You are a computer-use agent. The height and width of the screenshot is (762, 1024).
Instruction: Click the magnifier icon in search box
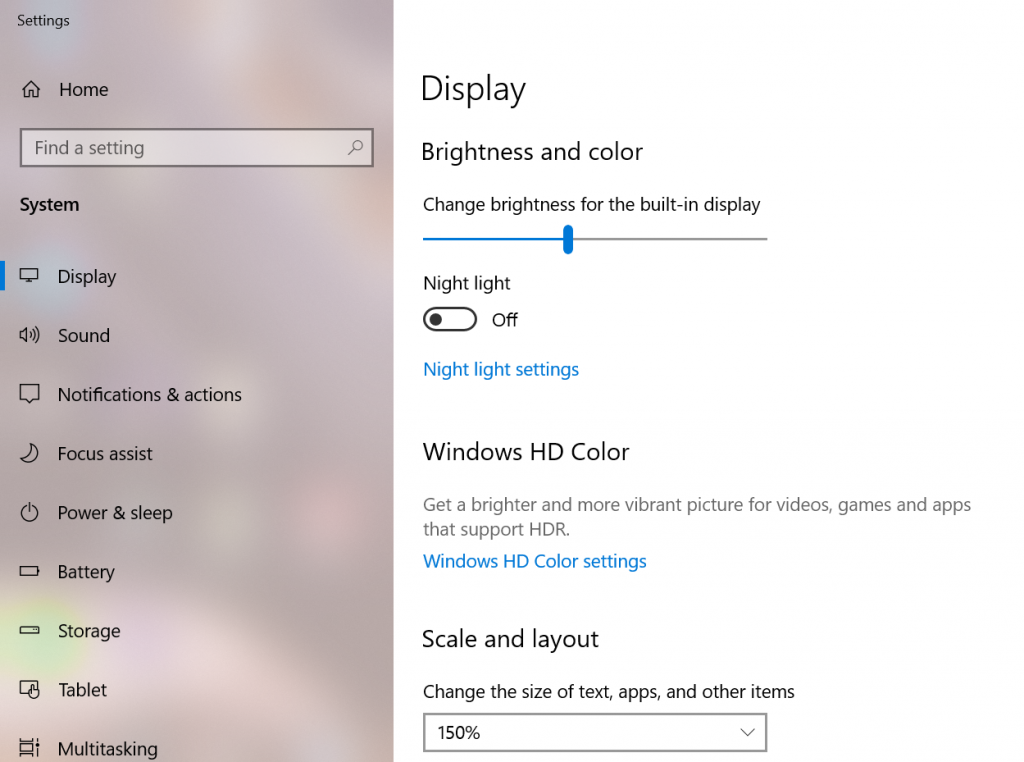[355, 148]
